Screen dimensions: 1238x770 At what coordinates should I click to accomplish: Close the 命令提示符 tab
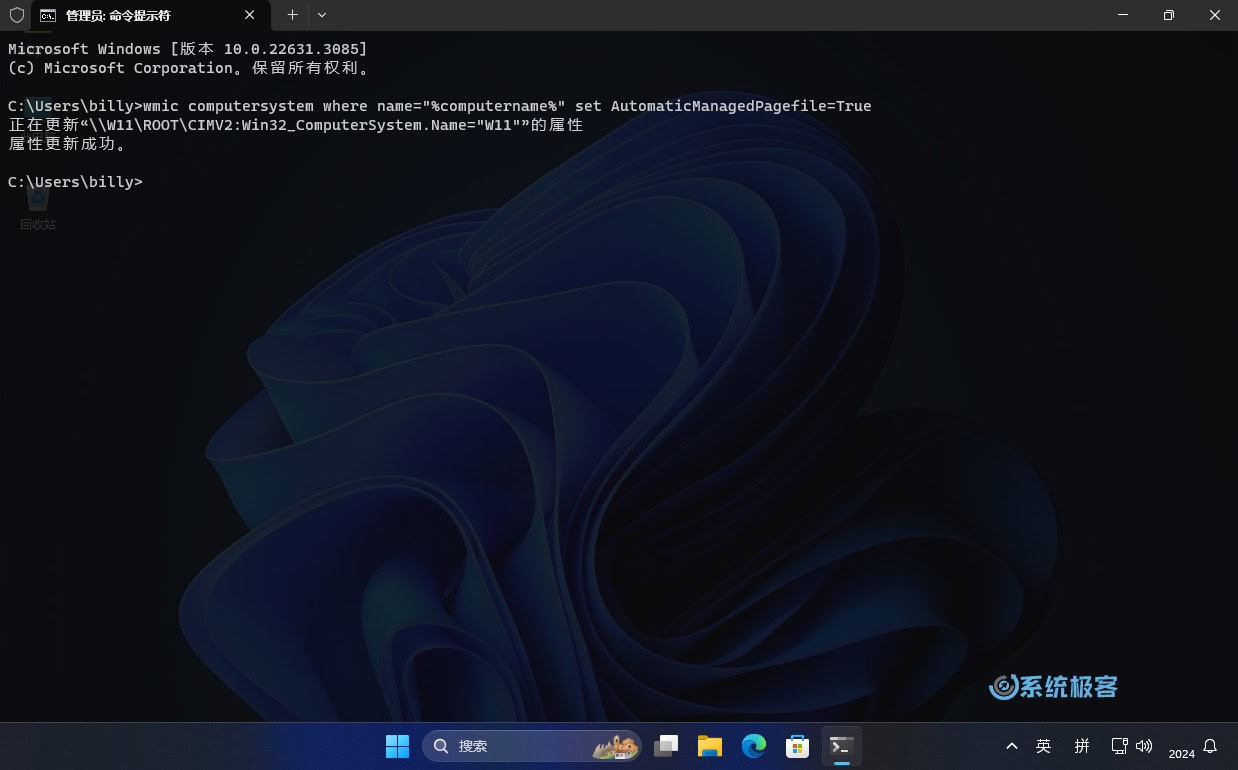tap(250, 15)
